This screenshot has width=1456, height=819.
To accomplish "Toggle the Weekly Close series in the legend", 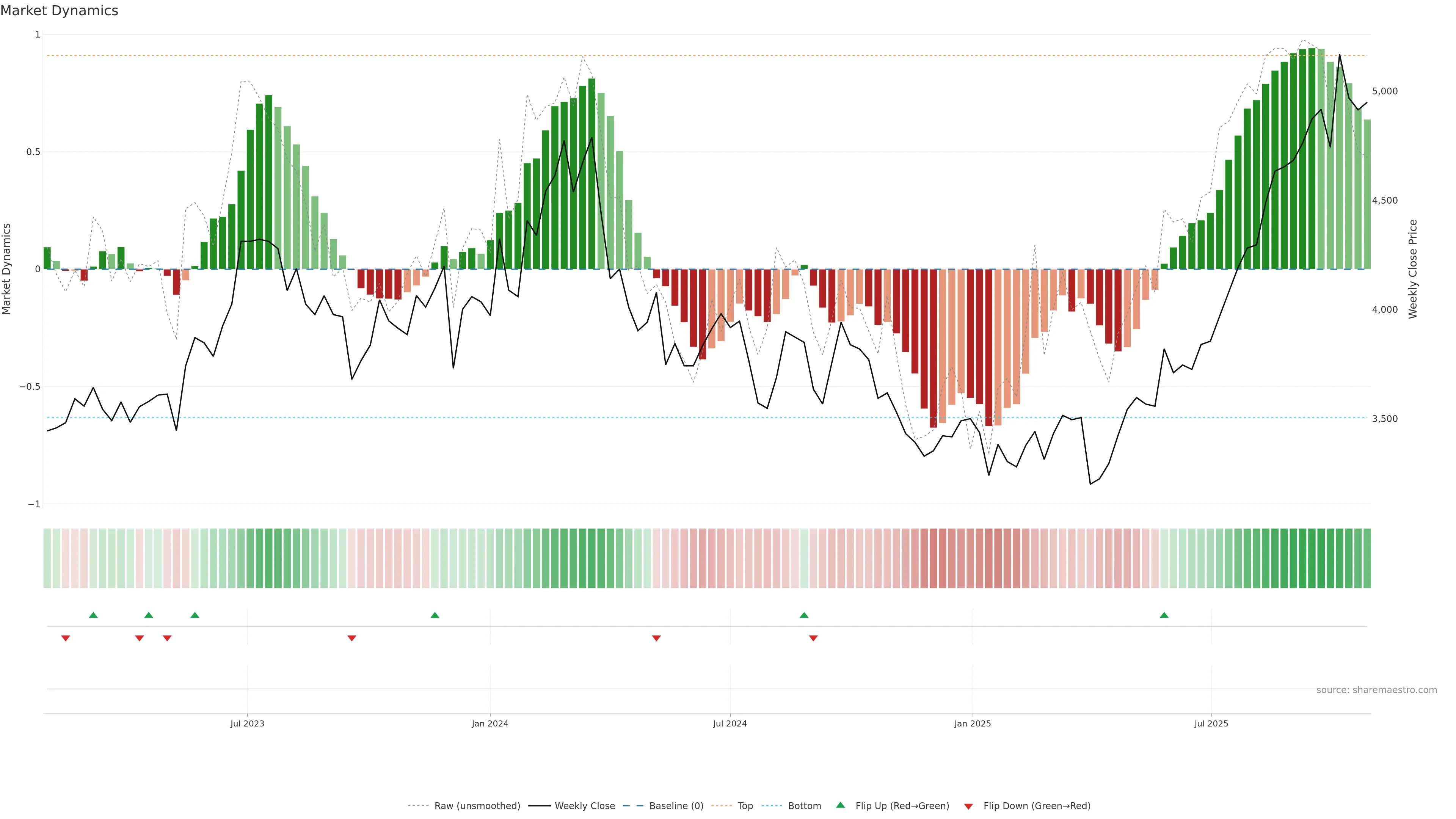I will click(584, 806).
